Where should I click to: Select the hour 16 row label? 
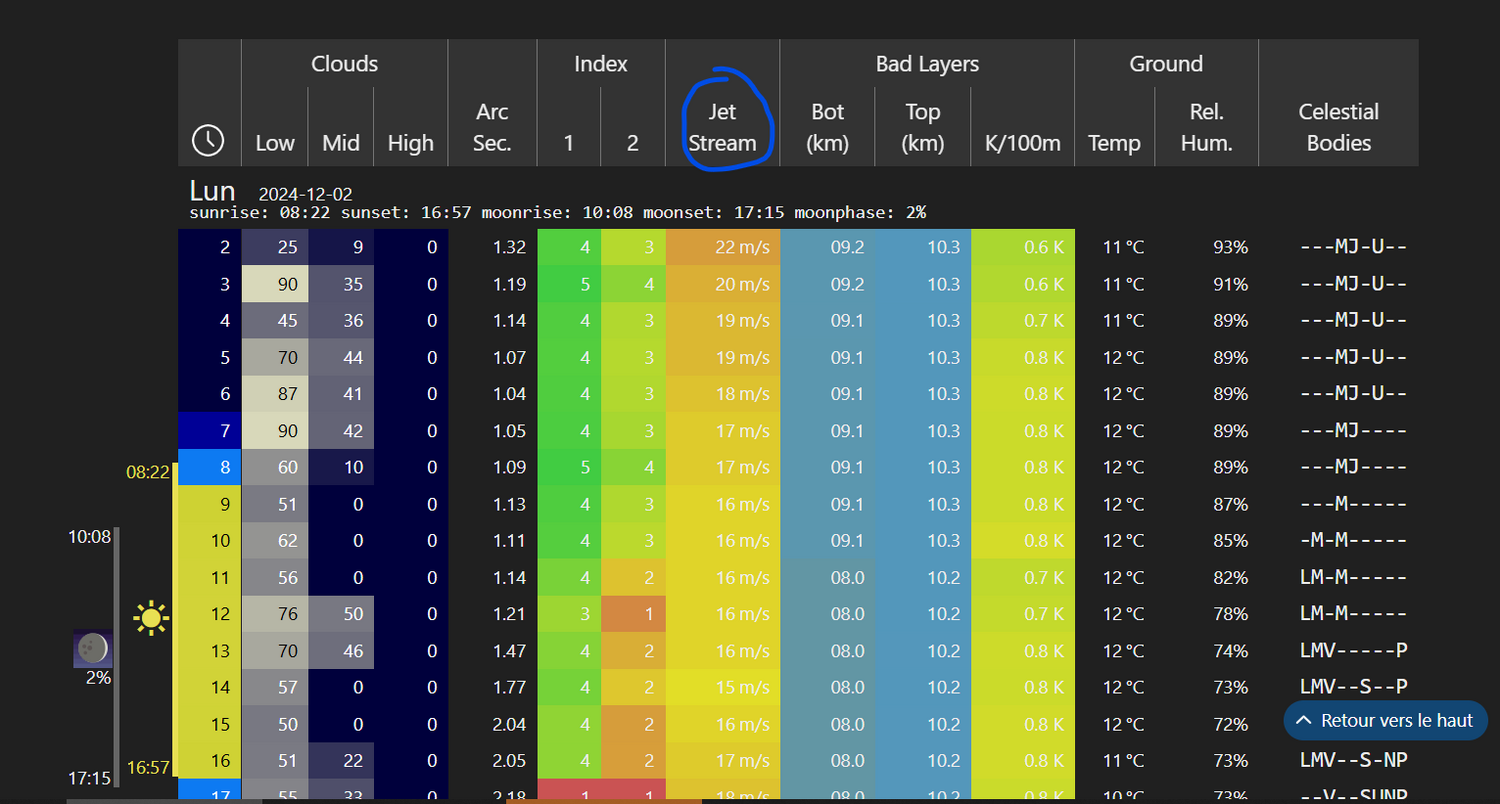(x=210, y=761)
